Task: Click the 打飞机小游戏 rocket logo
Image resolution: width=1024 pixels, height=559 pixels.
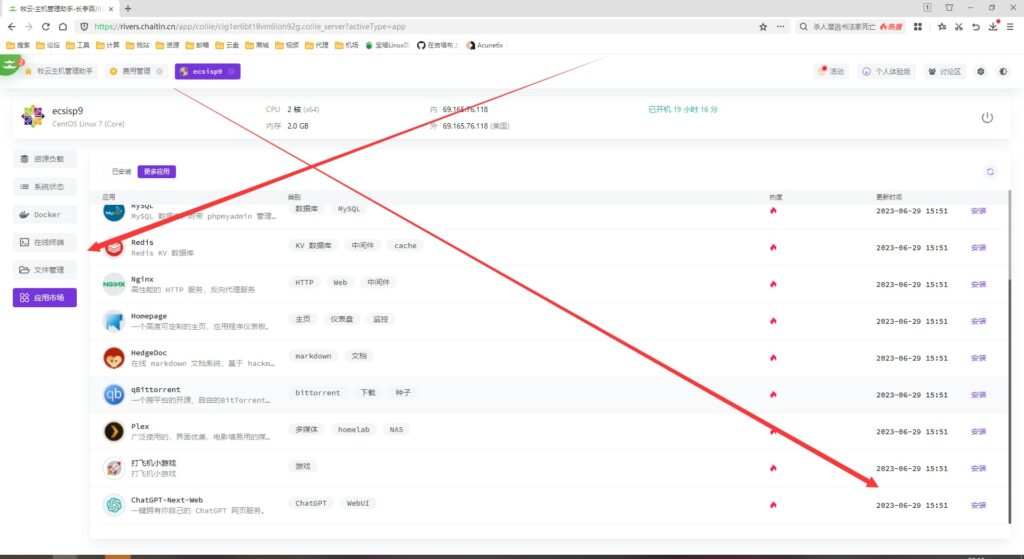Action: (x=114, y=468)
